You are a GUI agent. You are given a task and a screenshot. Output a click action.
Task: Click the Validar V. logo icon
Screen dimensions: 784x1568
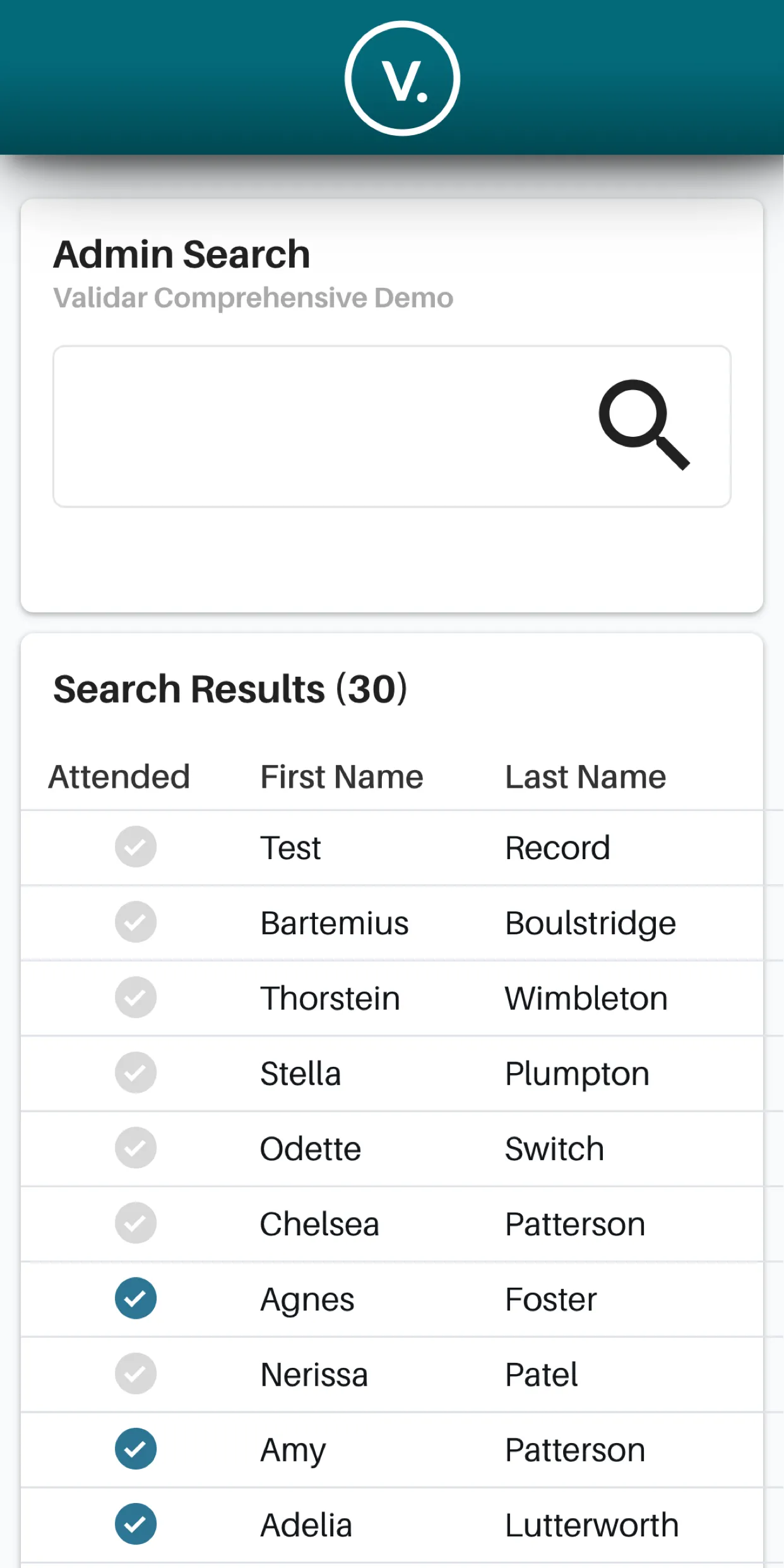402,78
